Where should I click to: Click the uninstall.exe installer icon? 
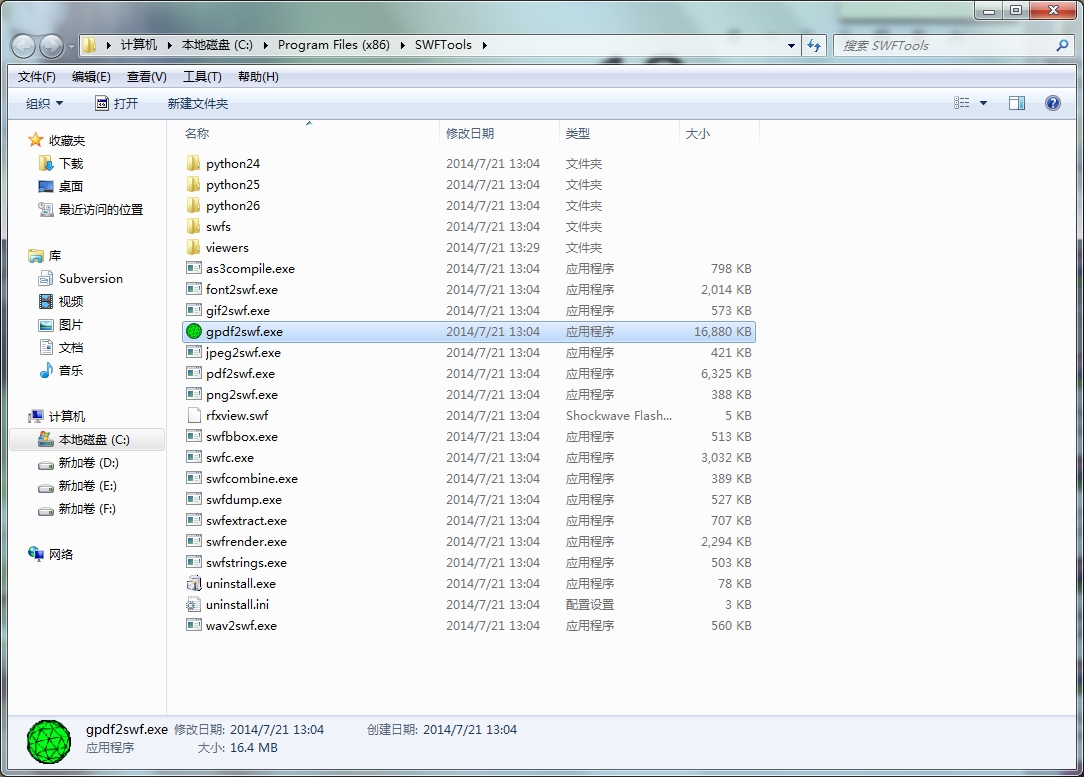tap(194, 583)
